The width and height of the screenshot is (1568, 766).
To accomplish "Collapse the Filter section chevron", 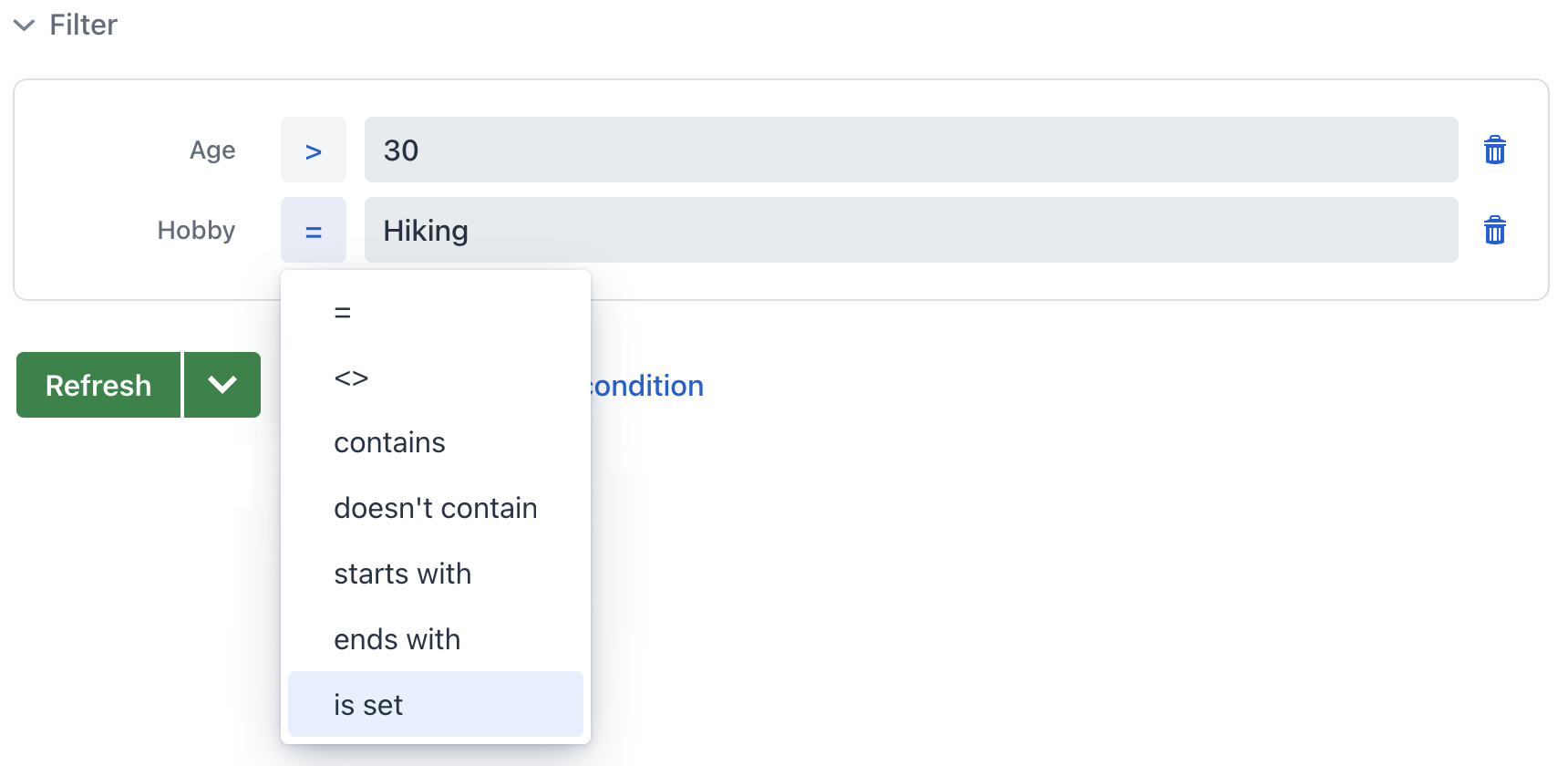I will (x=25, y=26).
